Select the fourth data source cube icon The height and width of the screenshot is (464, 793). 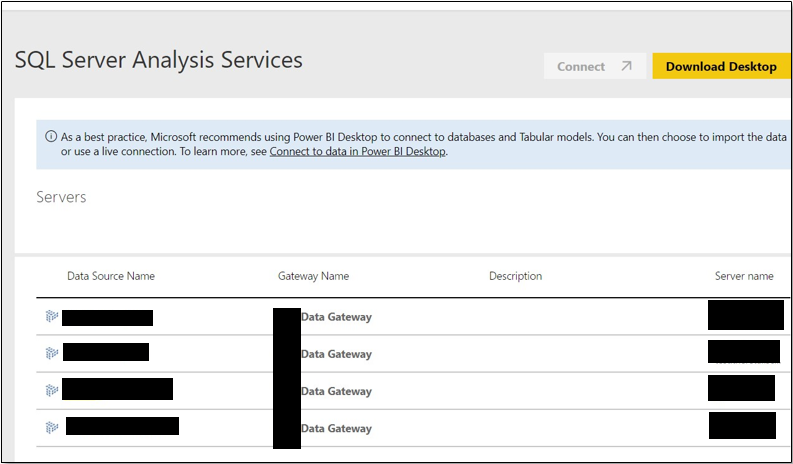point(52,428)
